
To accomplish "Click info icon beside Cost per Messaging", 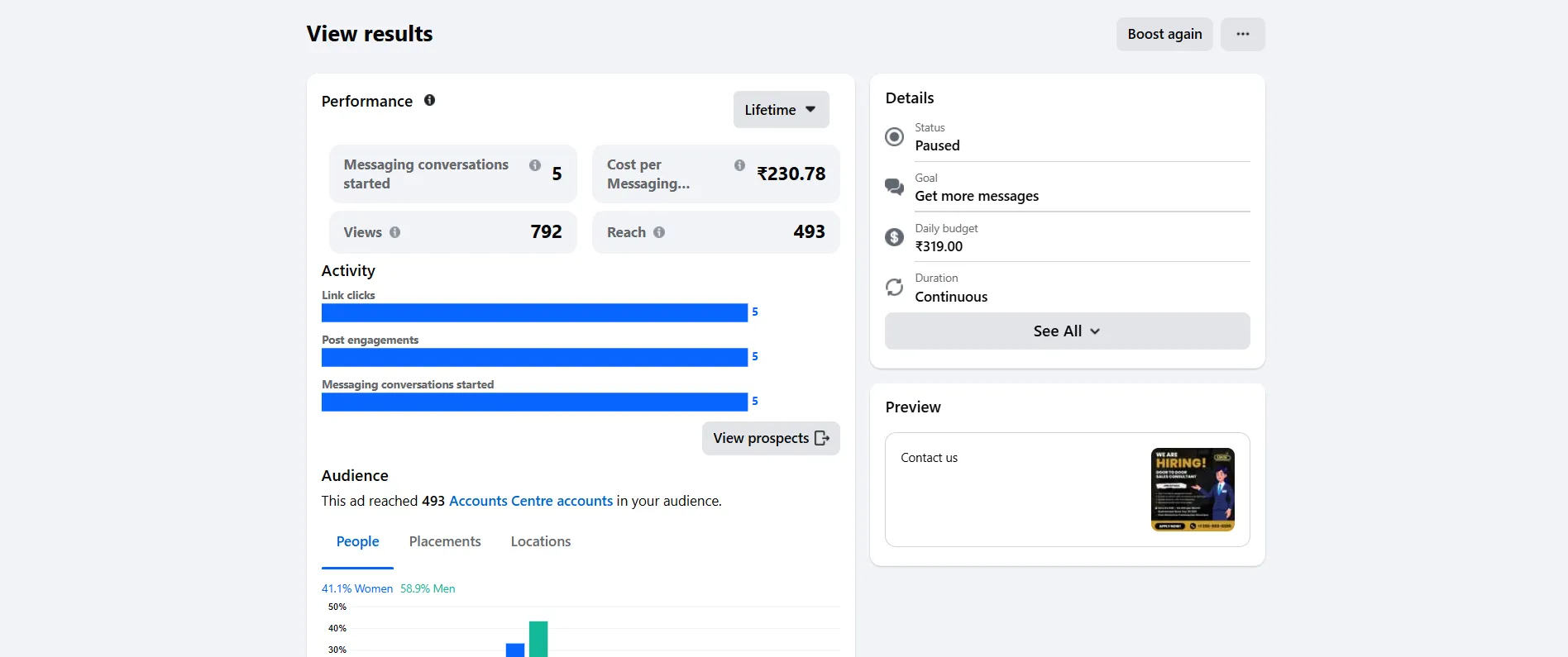I will (x=739, y=165).
